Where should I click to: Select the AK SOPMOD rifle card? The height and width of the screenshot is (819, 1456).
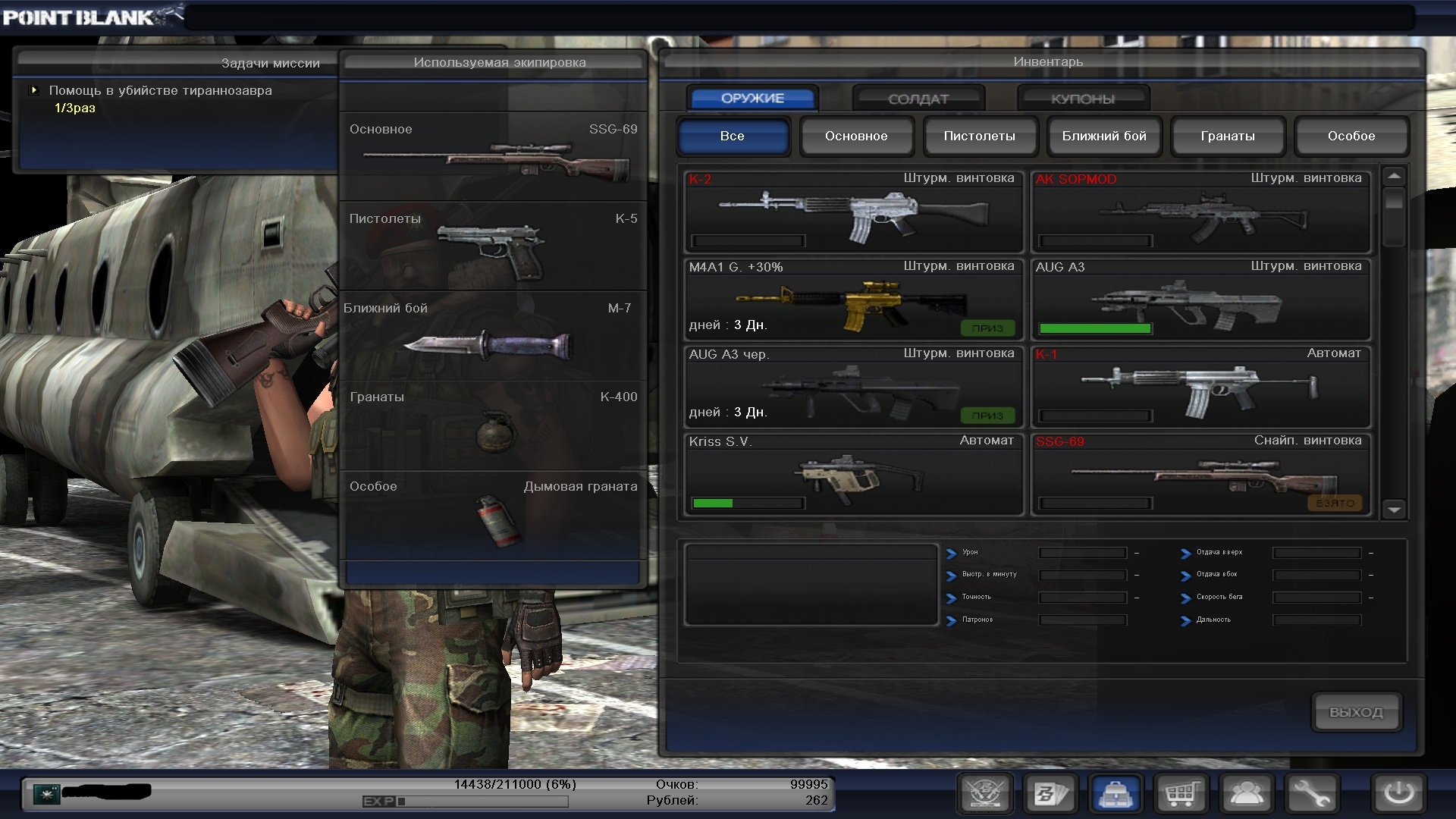[x=1201, y=212]
